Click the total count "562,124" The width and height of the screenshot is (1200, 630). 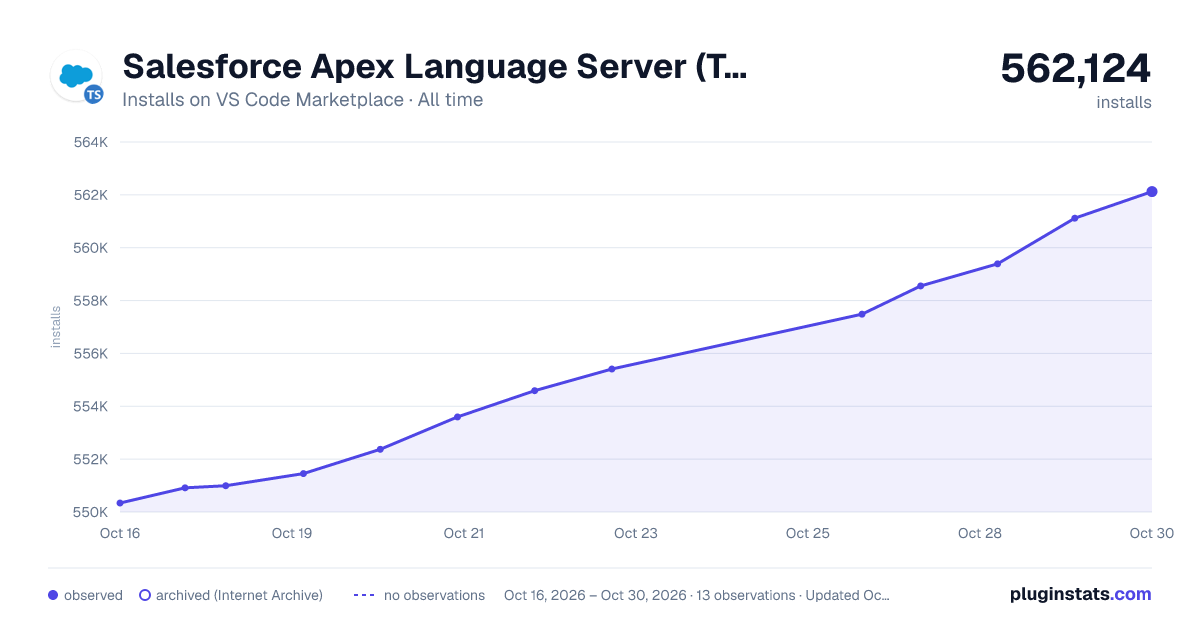pyautogui.click(x=1076, y=68)
